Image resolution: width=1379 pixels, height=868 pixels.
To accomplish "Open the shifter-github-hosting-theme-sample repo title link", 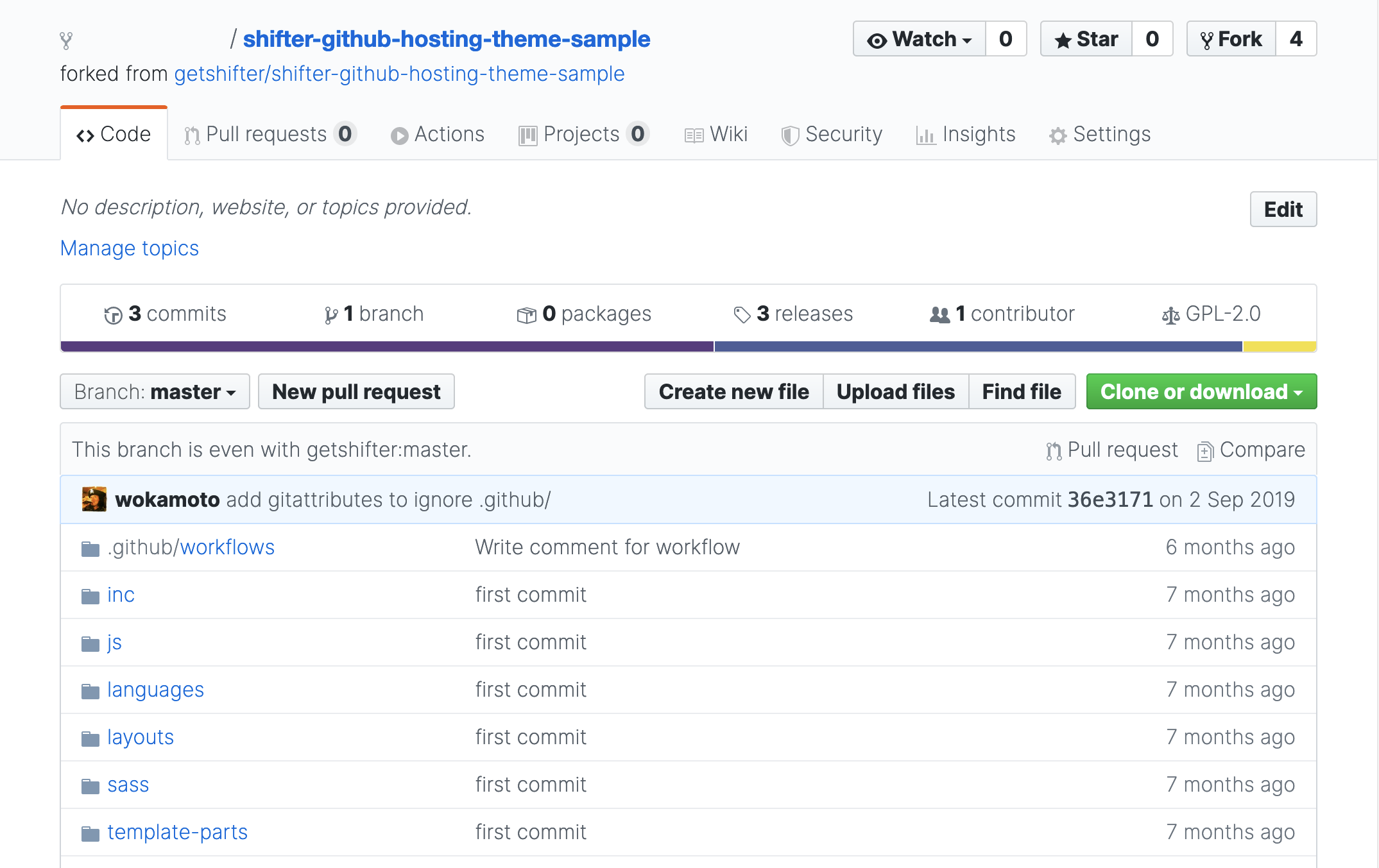I will (x=447, y=39).
